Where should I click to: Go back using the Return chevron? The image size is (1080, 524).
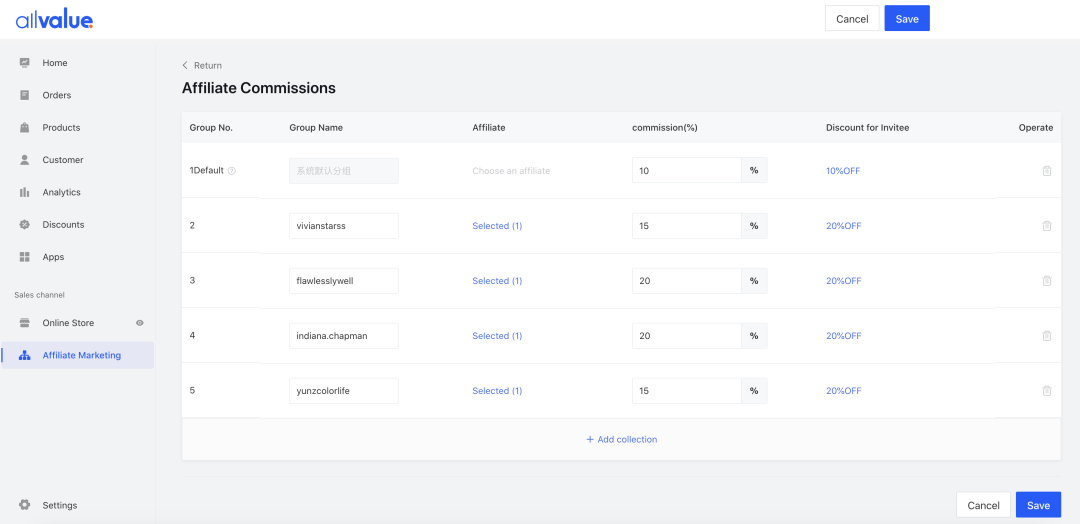pos(185,66)
